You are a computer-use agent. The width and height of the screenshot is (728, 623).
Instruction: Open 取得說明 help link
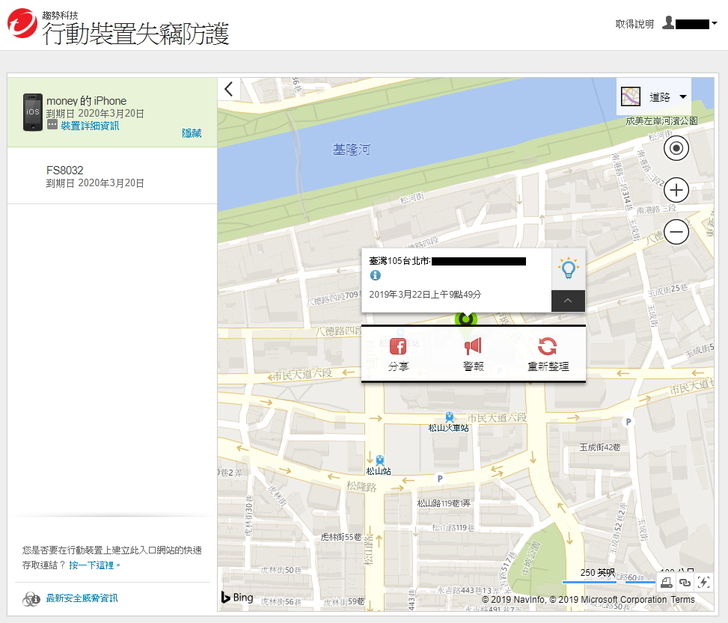(635, 23)
